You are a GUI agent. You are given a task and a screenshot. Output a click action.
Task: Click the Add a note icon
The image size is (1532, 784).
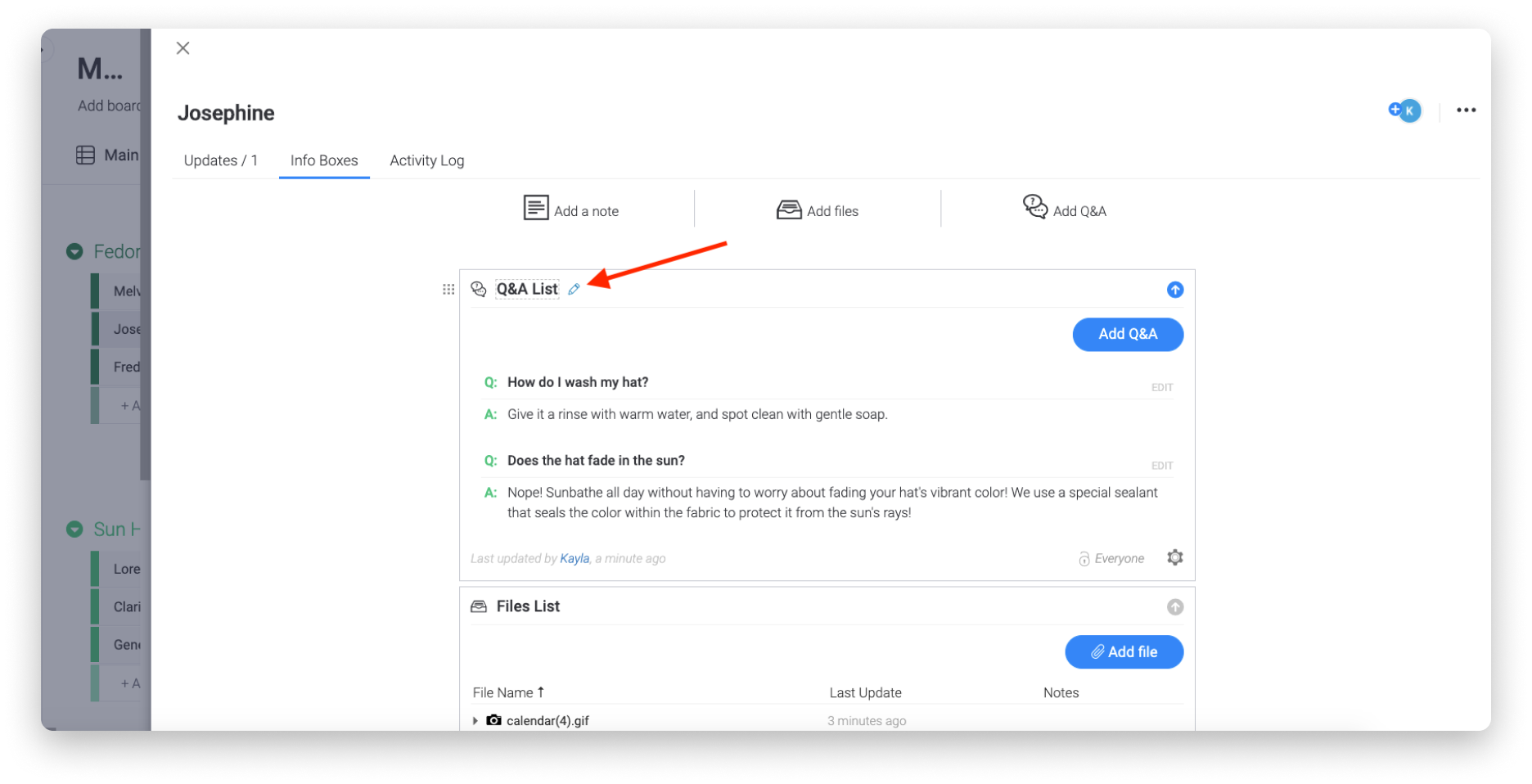point(536,208)
